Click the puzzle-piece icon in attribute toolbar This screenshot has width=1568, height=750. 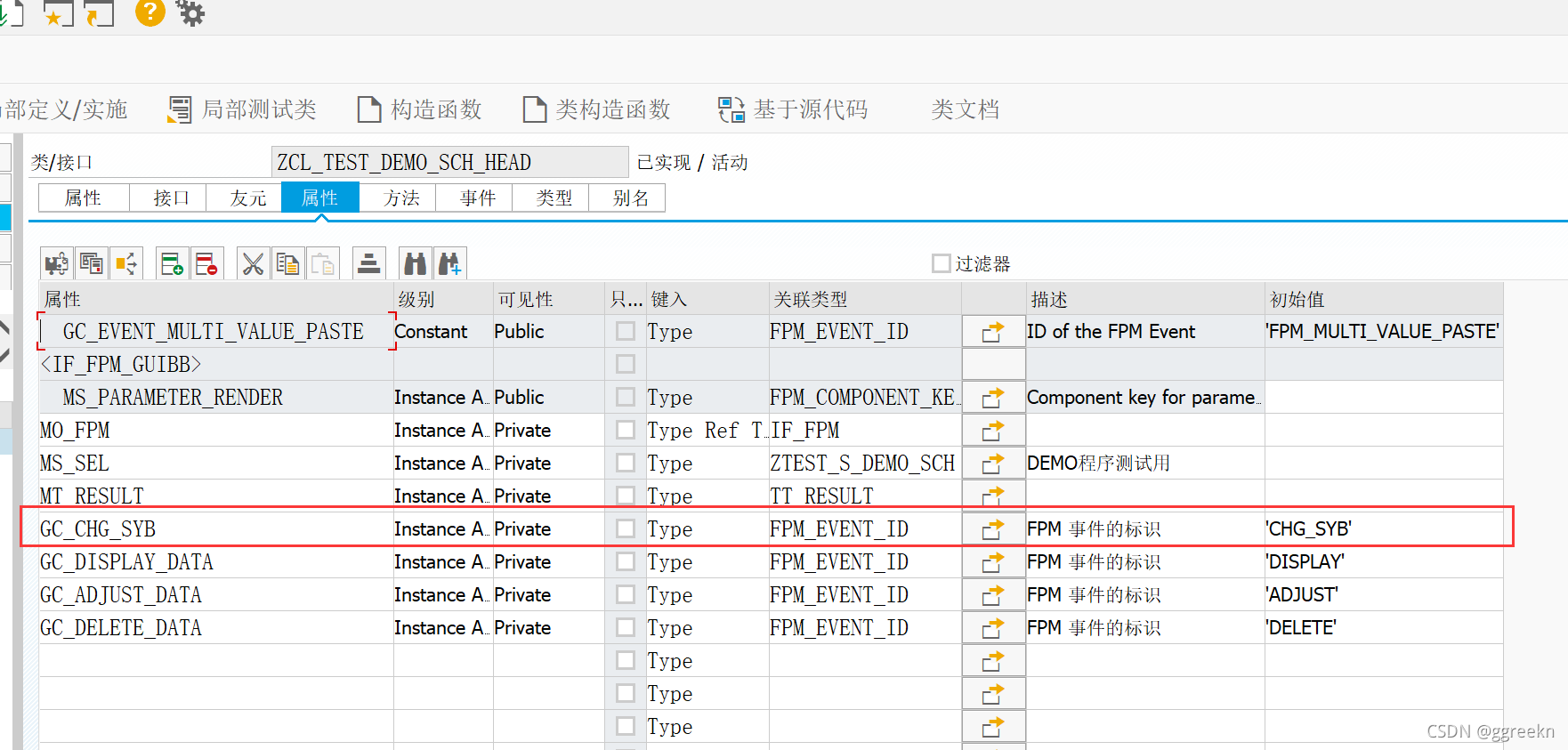57,263
